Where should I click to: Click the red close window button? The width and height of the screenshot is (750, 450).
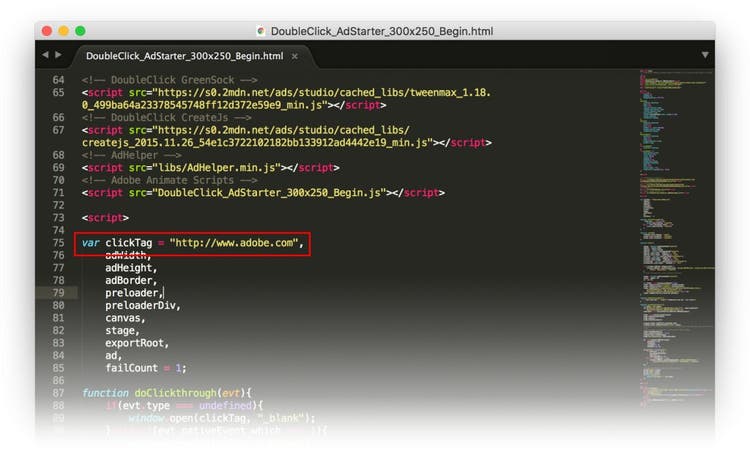[x=47, y=31]
